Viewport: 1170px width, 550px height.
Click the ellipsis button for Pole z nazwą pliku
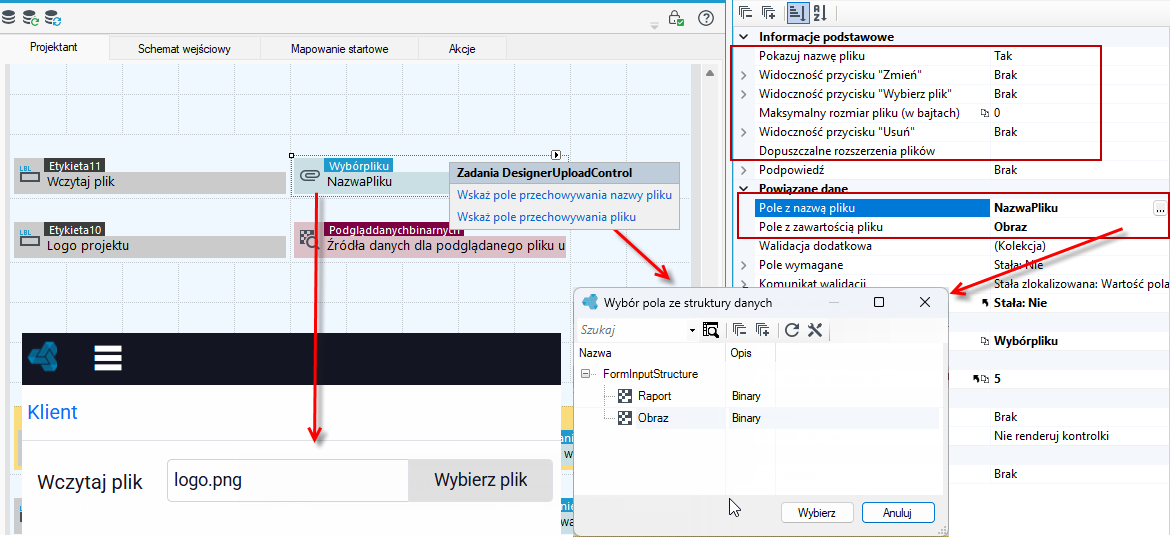click(1160, 208)
